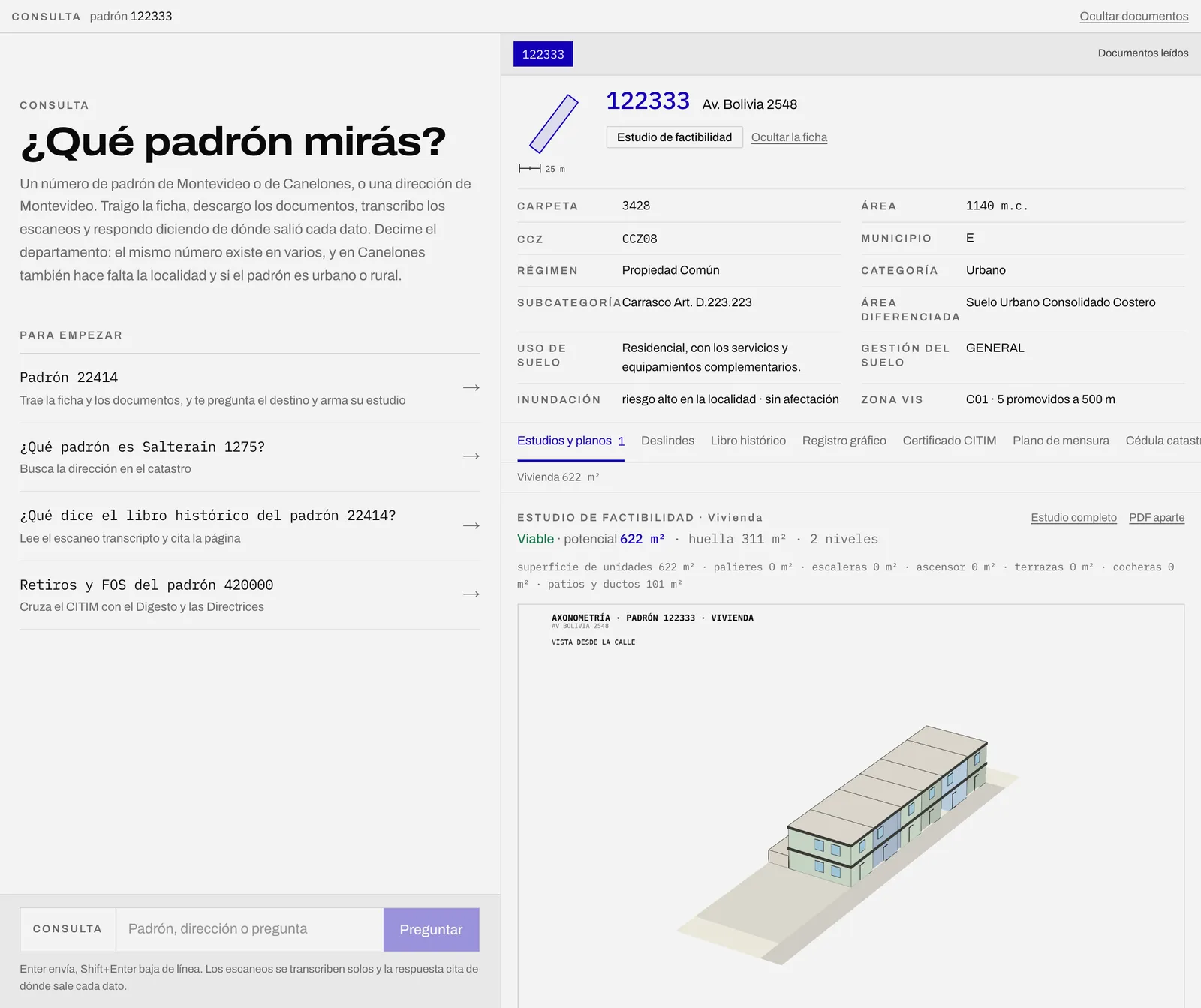The height and width of the screenshot is (1008, 1201).
Task: Click '¿Qué padrón es Salterain 1275?' suggestion
Action: click(x=143, y=447)
